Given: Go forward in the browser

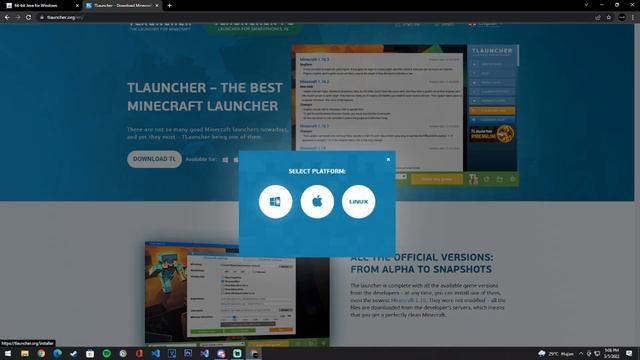Looking at the screenshot, I should 18,17.
